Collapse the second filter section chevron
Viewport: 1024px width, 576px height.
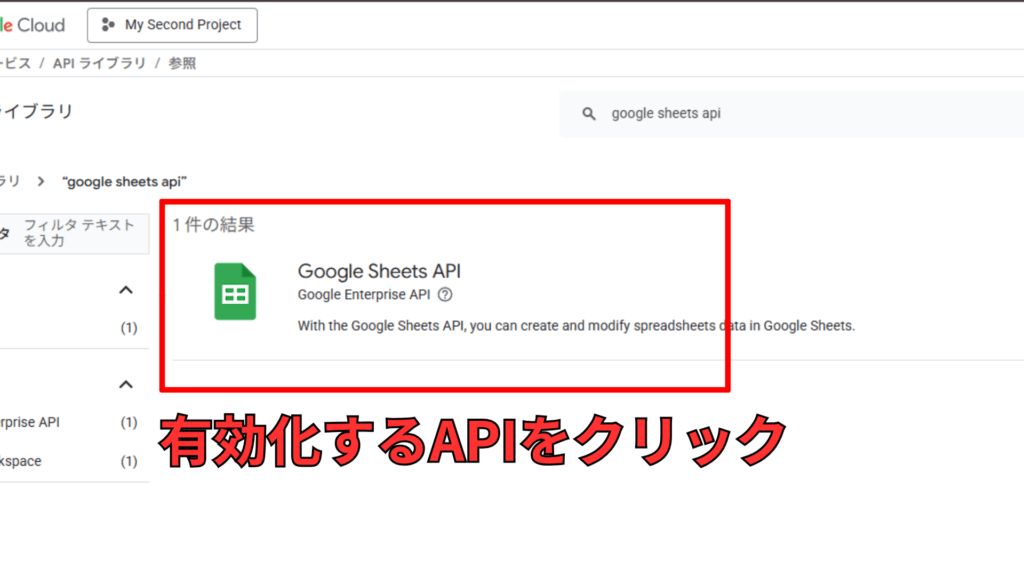click(126, 385)
